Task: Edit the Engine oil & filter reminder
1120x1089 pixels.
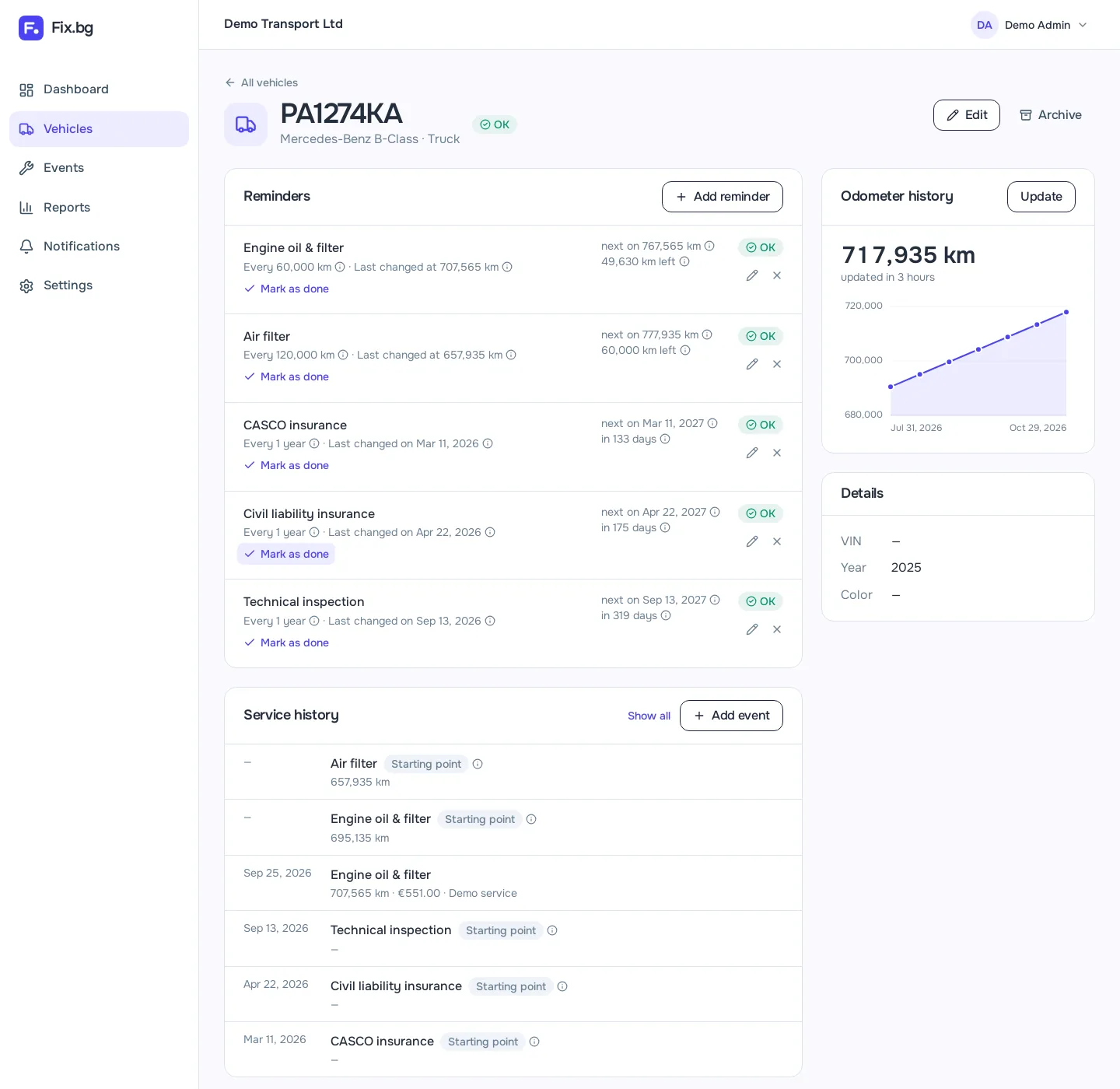Action: coord(752,275)
